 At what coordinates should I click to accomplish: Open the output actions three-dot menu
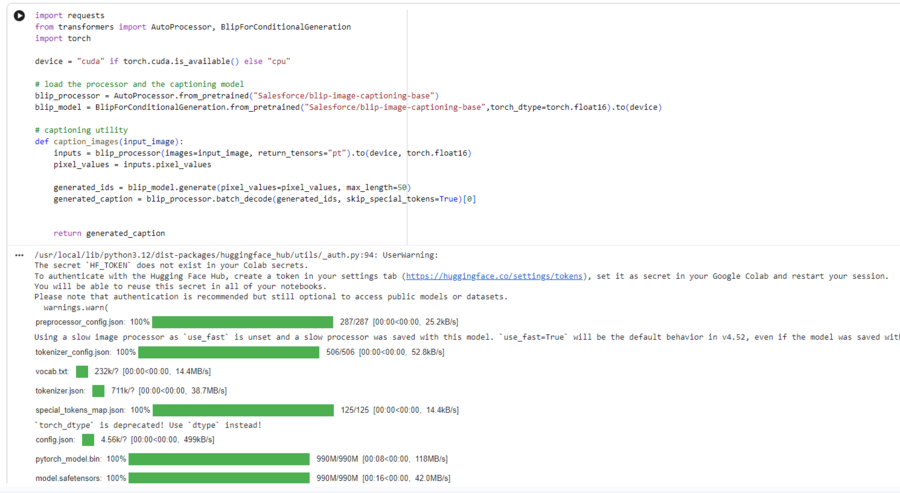19,255
